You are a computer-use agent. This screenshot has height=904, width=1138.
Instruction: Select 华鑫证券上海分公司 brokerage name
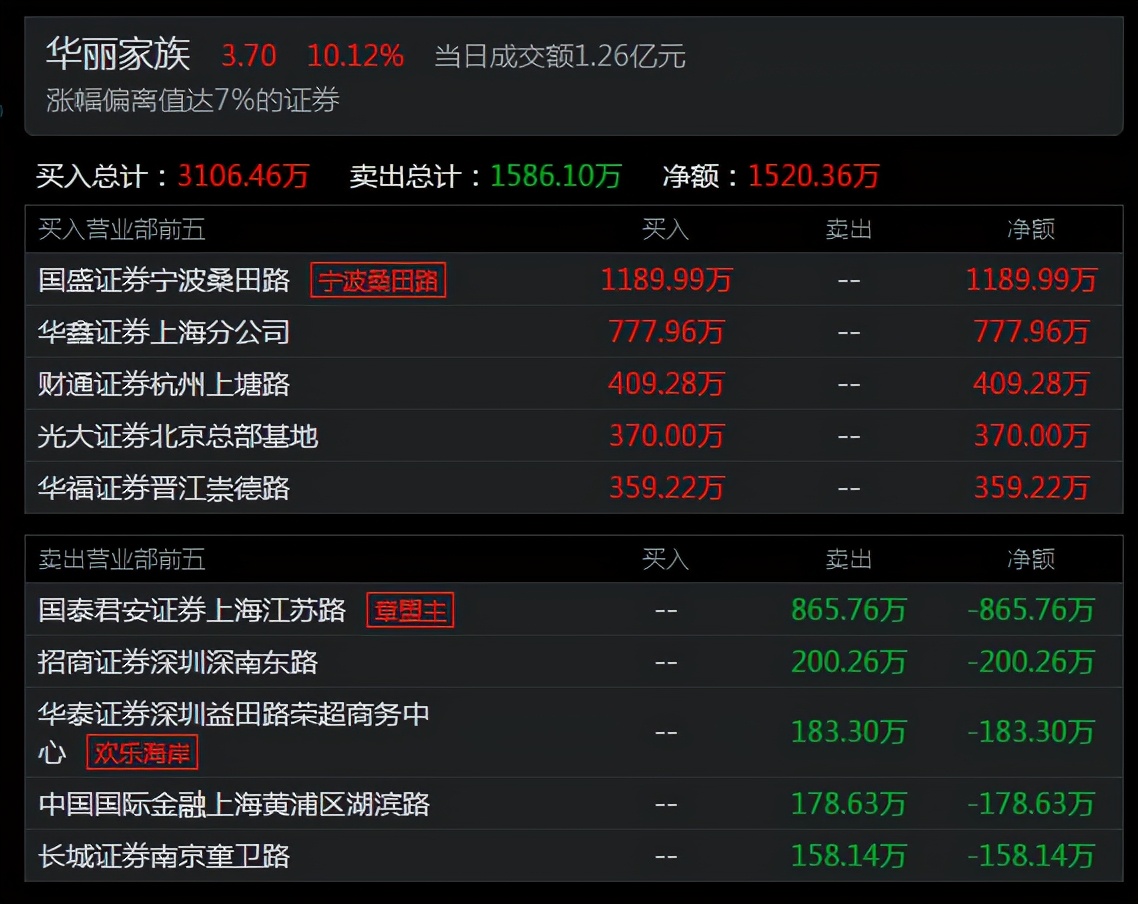coord(164,332)
